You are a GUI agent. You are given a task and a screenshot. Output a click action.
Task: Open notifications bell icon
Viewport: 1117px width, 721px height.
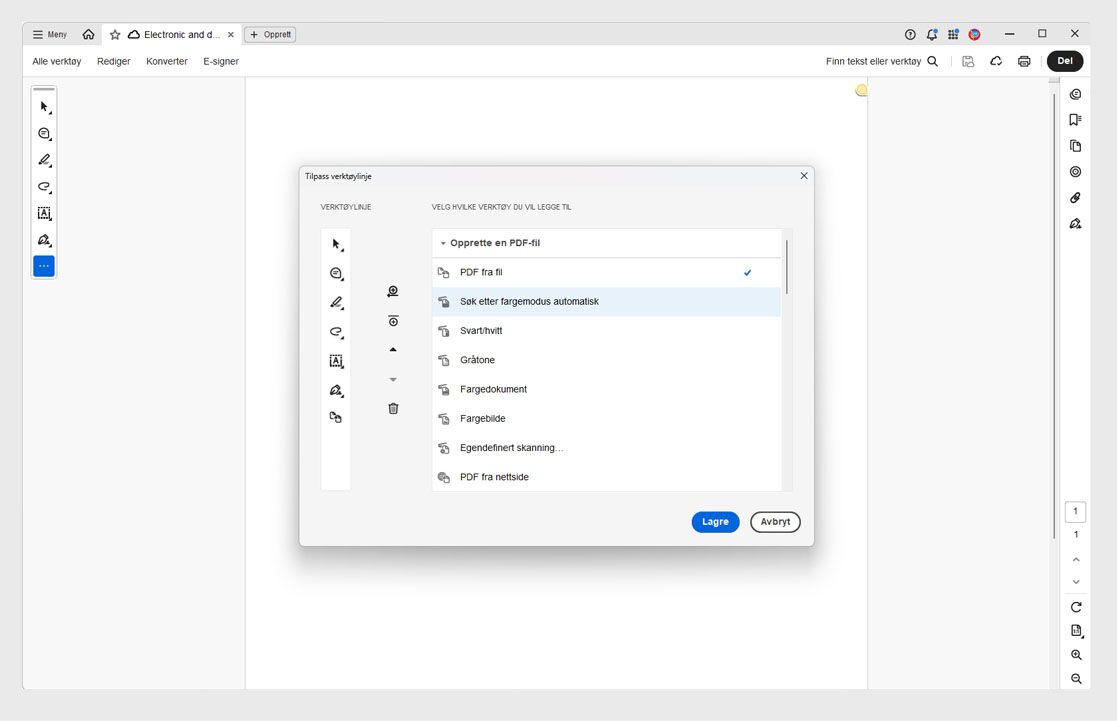[931, 34]
